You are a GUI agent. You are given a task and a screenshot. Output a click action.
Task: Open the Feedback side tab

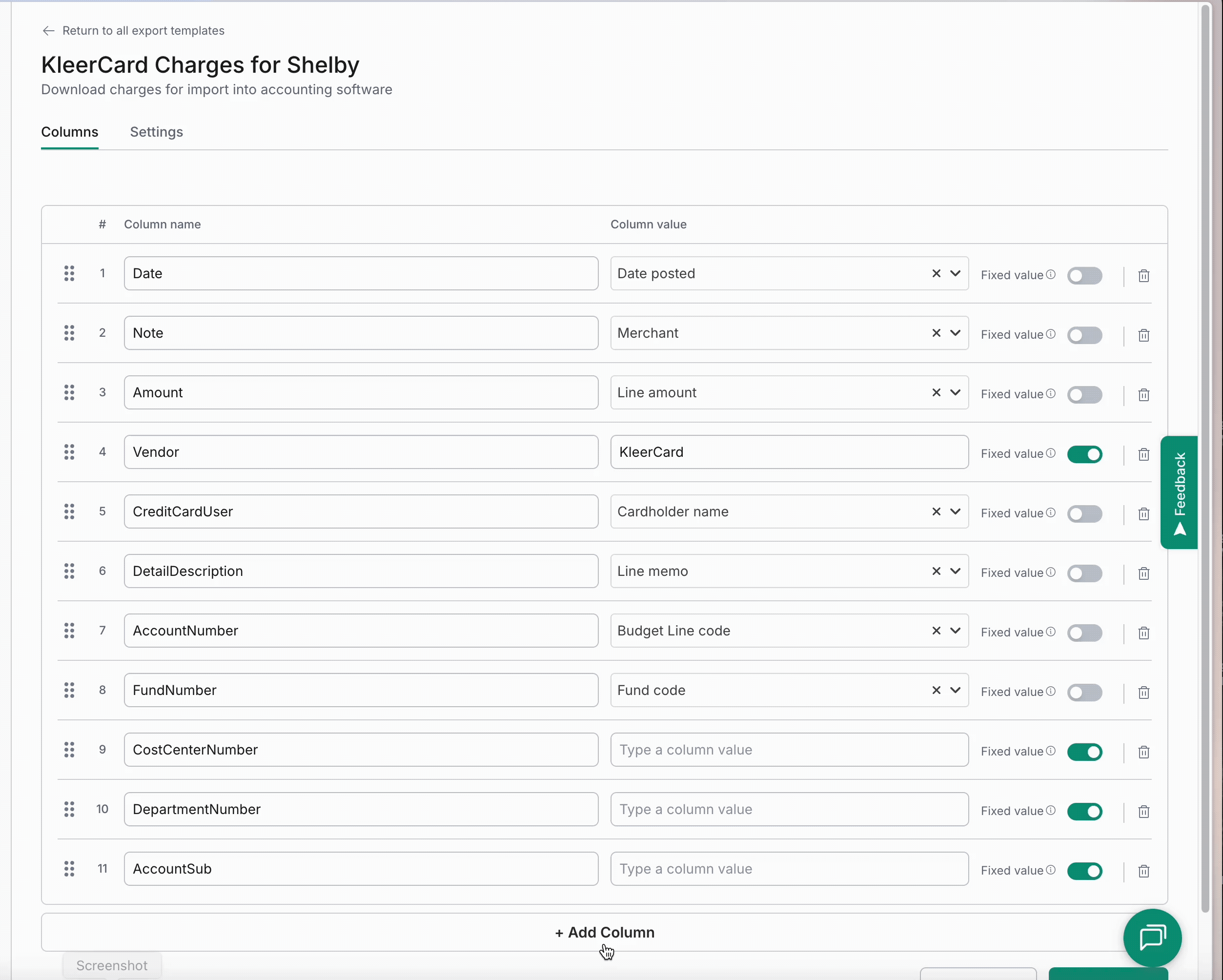tap(1179, 491)
